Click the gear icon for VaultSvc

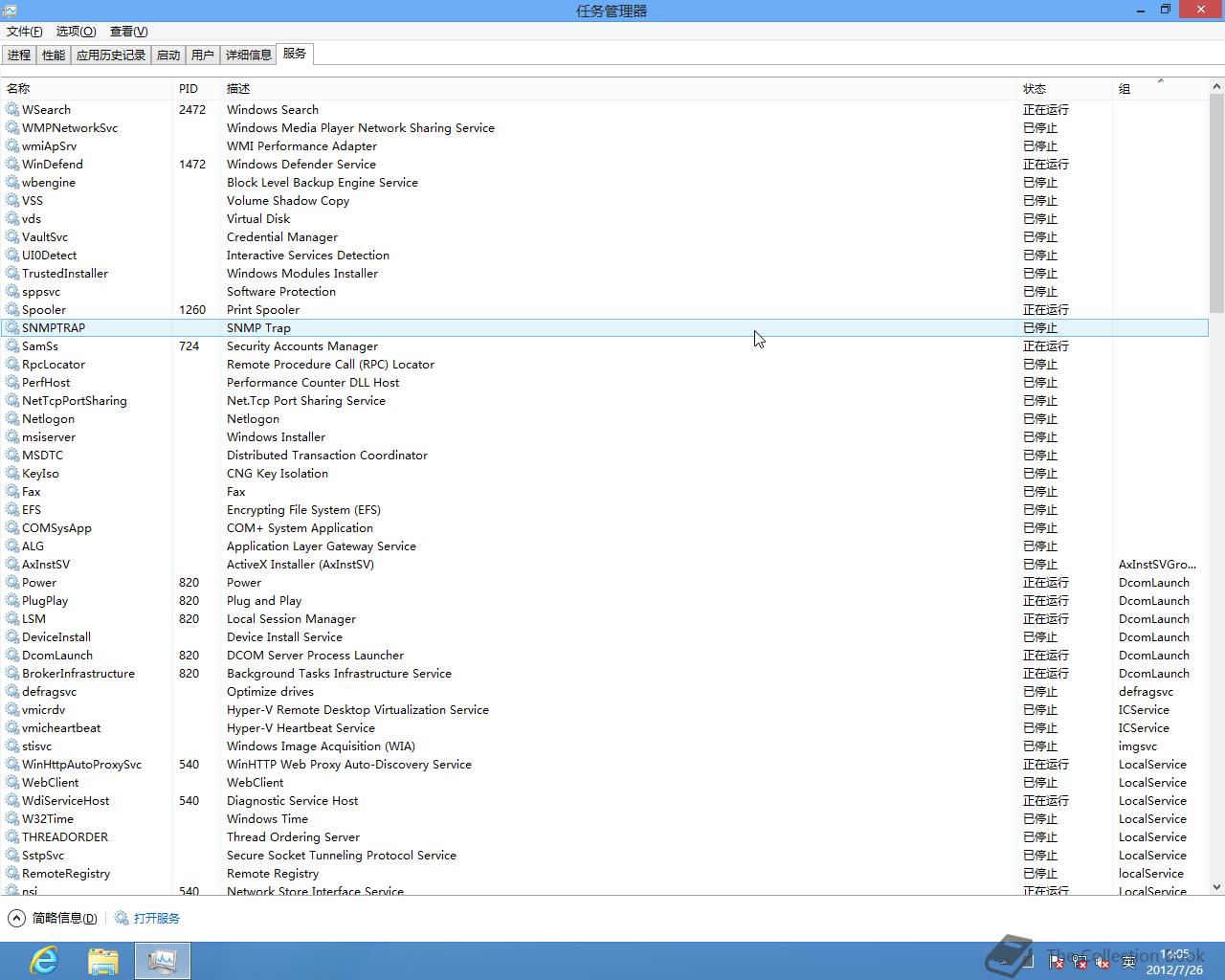click(12, 236)
